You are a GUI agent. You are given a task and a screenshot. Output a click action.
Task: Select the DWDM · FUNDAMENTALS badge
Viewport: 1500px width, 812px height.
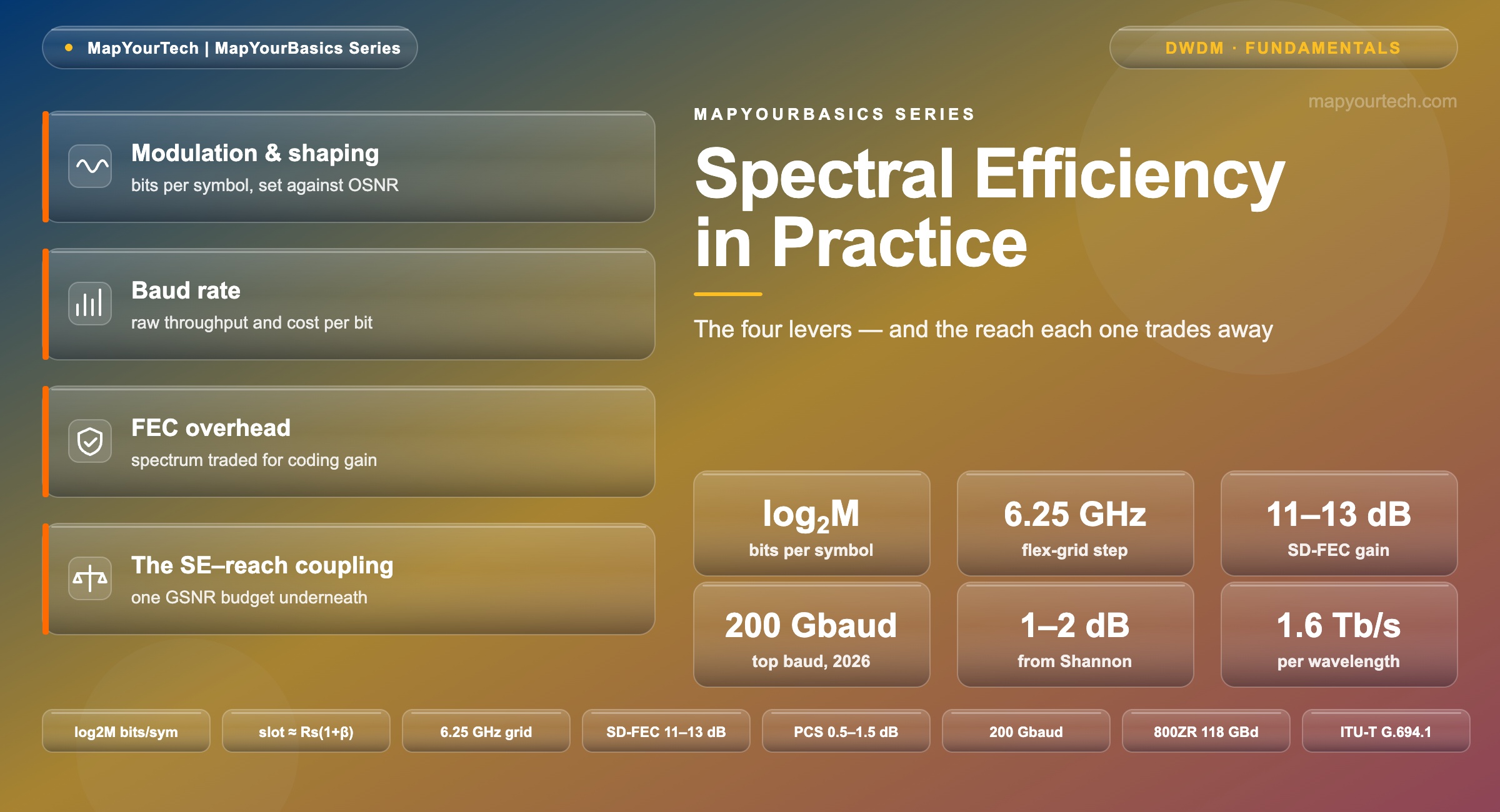tap(1283, 47)
